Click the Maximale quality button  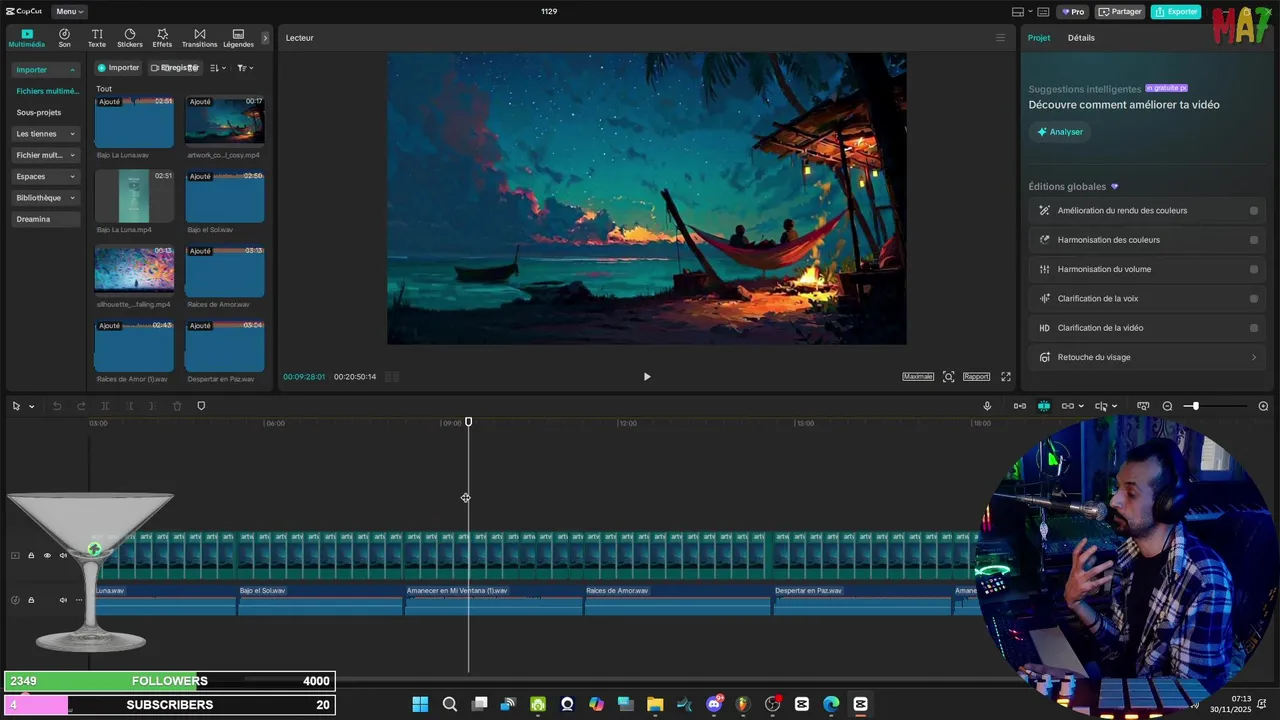918,377
